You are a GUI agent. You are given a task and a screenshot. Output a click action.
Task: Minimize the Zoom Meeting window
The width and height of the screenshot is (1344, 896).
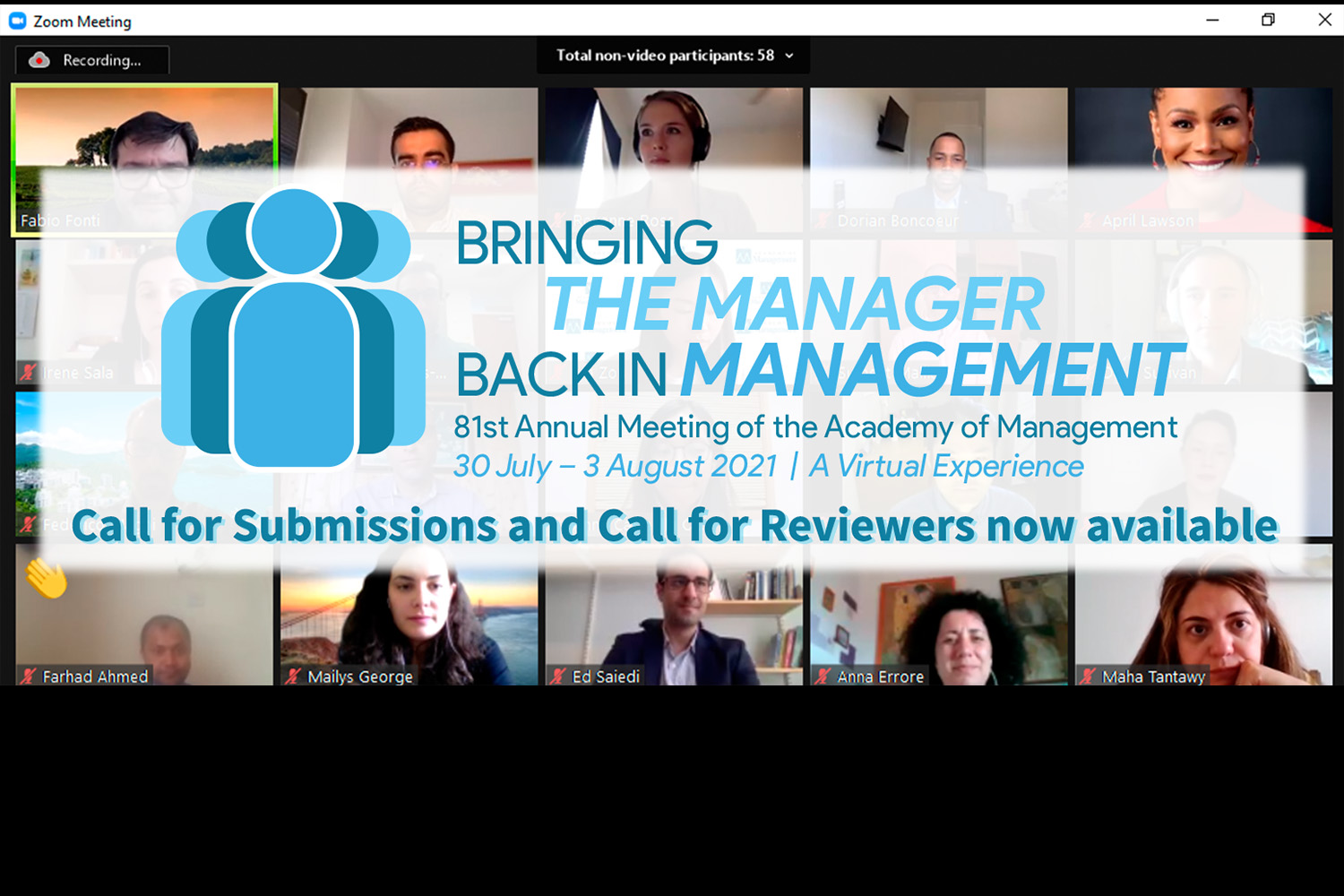1212,20
